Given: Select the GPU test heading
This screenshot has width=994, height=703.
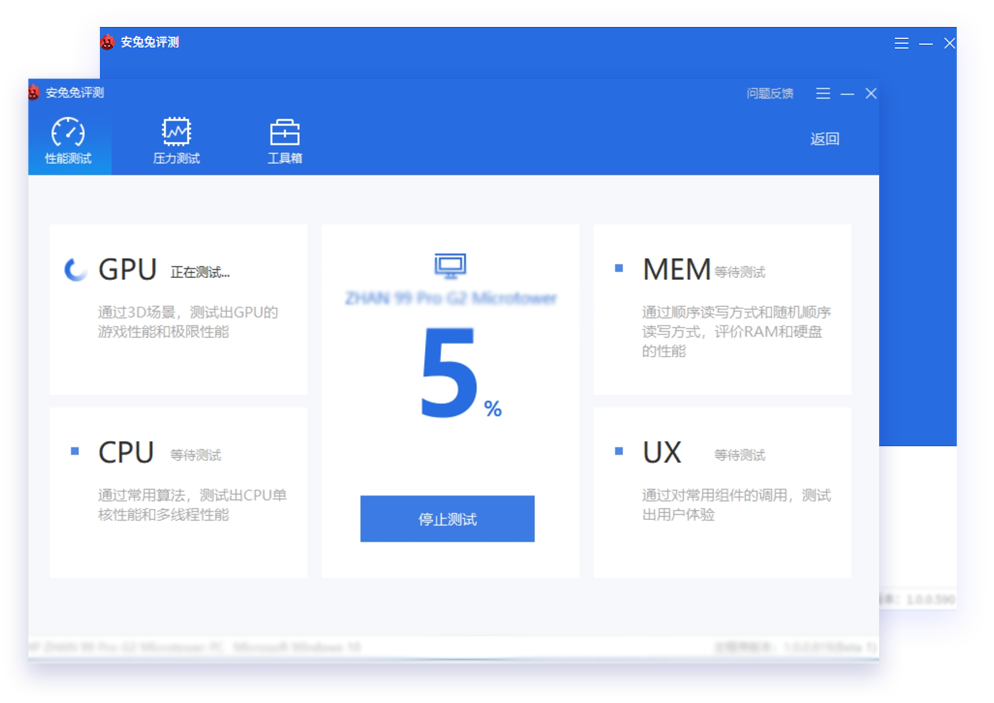Looking at the screenshot, I should point(127,270).
